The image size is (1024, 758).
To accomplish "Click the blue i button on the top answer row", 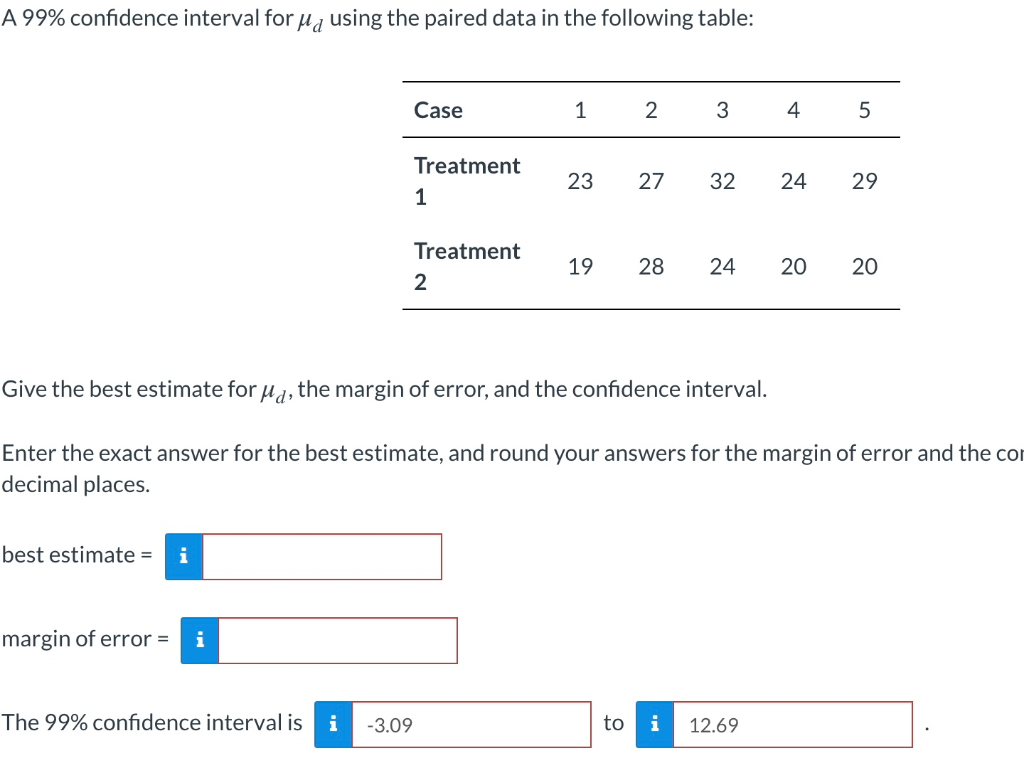I will pyautogui.click(x=184, y=556).
